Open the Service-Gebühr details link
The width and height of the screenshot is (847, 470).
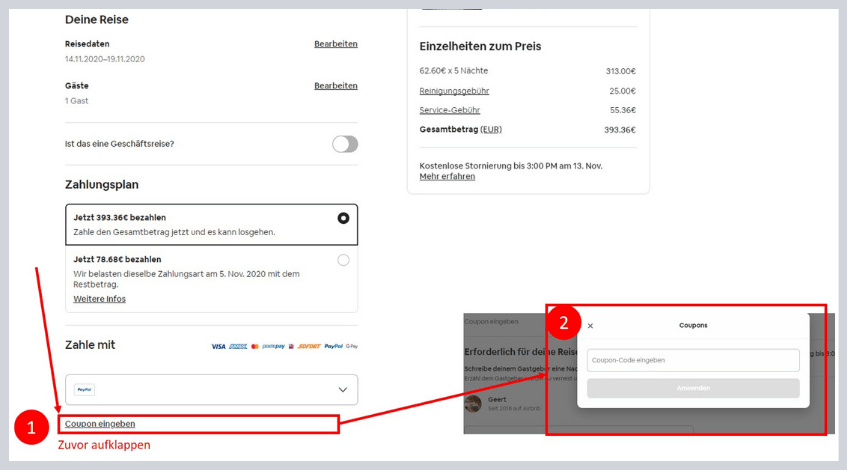pyautogui.click(x=449, y=110)
